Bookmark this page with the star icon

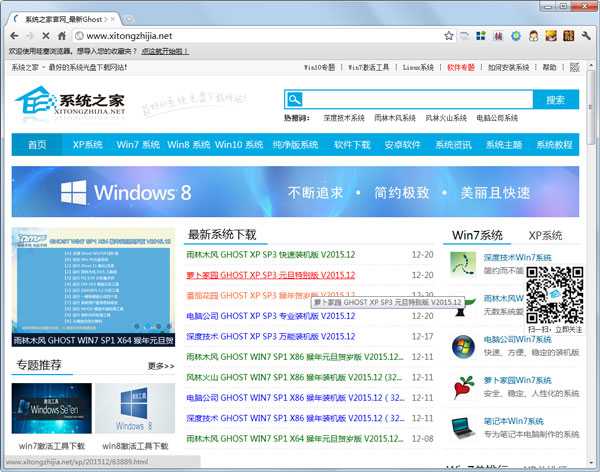[449, 36]
